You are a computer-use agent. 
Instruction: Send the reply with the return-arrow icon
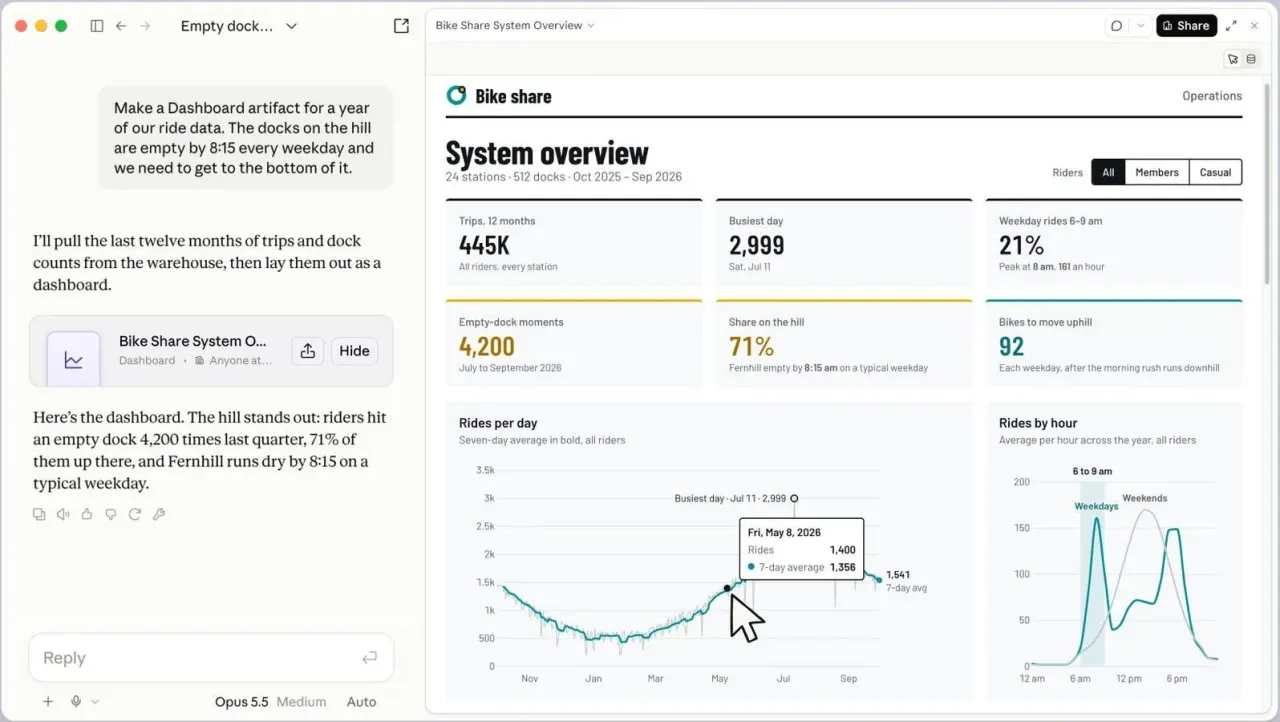click(369, 658)
